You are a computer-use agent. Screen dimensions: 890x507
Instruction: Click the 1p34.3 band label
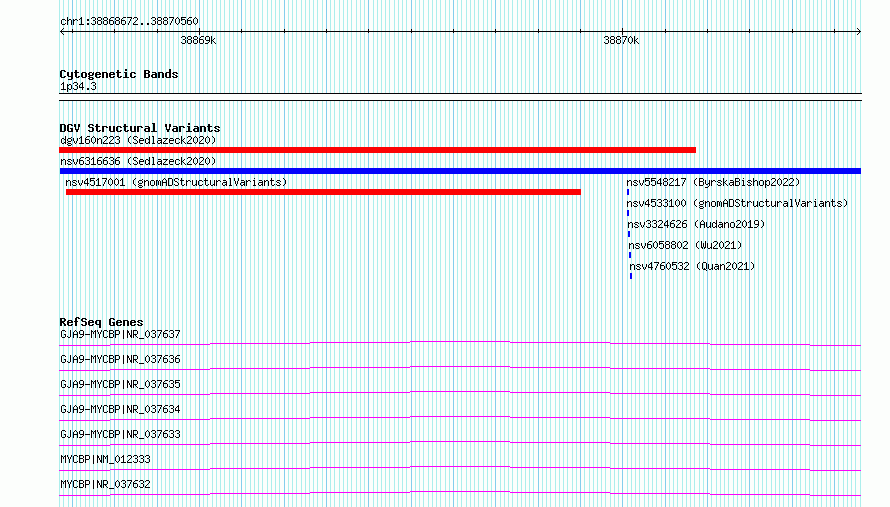[x=78, y=86]
